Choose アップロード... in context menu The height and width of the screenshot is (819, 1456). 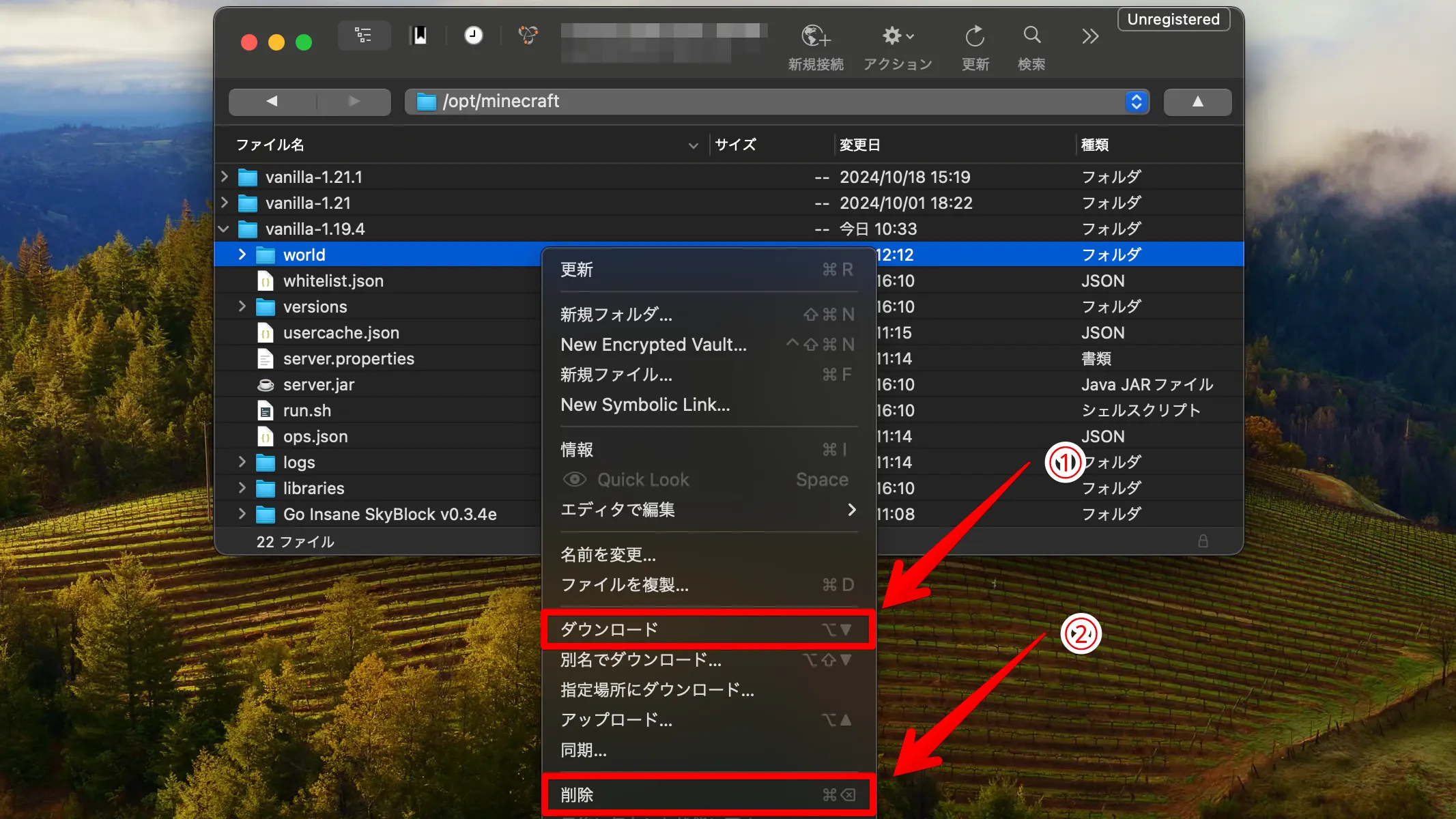pyautogui.click(x=708, y=720)
